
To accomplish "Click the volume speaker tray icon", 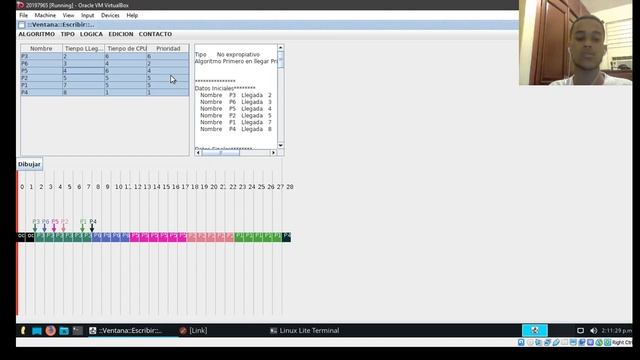I will (x=593, y=331).
